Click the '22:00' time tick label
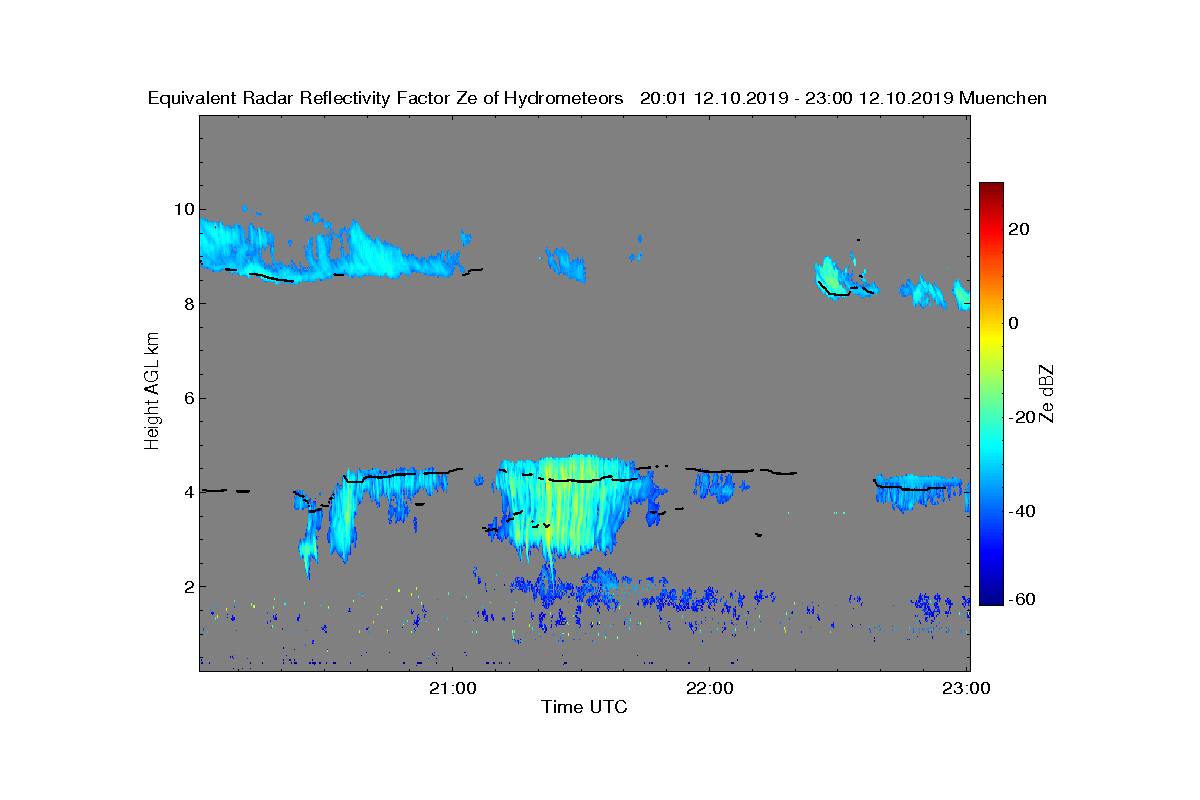1200x800 pixels. coord(709,688)
